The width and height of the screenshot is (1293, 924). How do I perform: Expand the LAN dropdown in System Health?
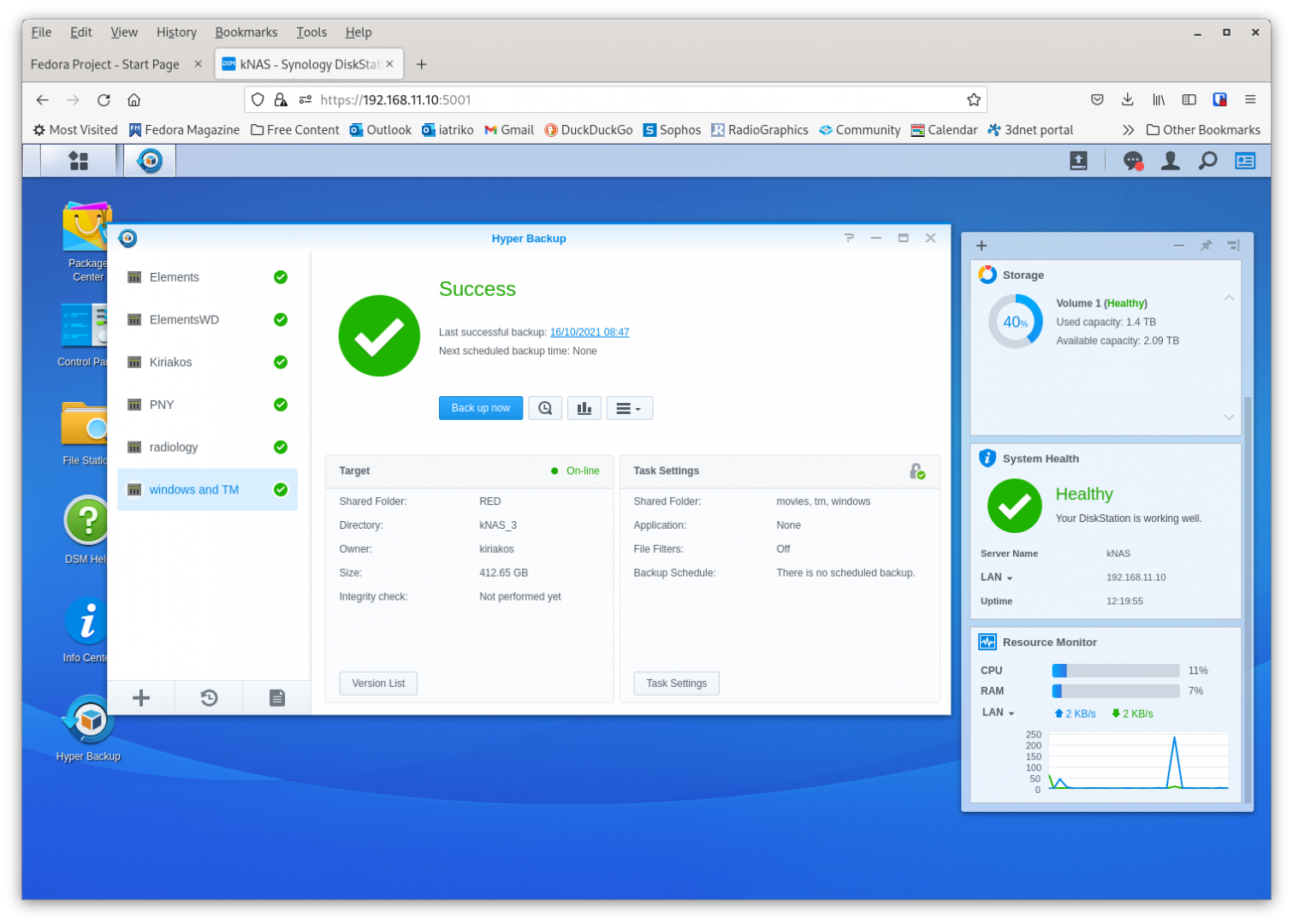997,577
